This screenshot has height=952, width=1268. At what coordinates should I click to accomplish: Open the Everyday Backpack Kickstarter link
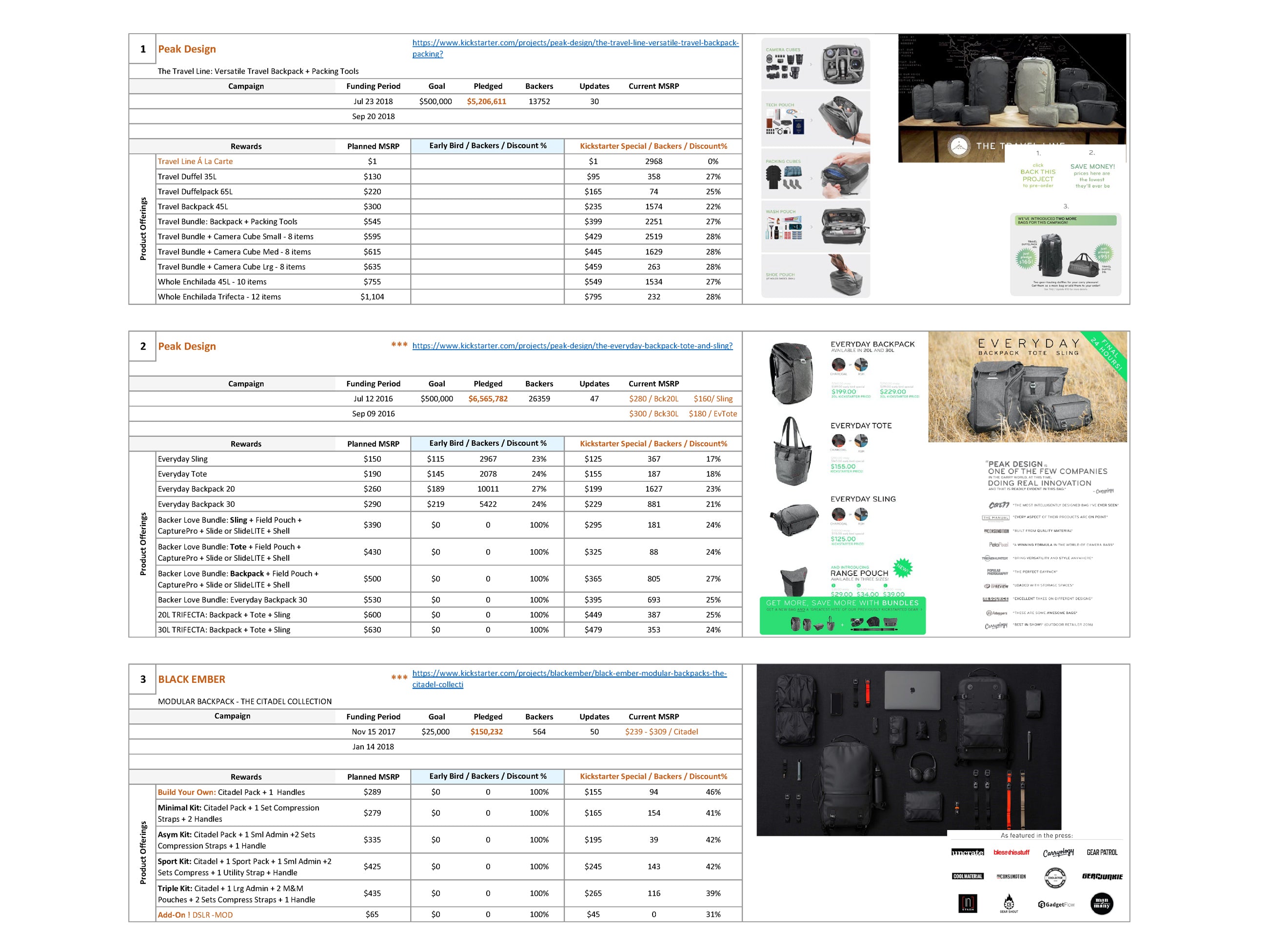[572, 346]
